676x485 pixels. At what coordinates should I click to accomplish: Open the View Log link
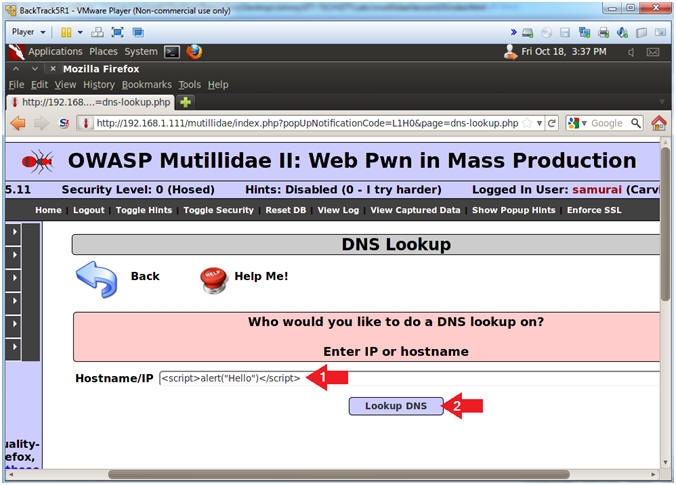[338, 210]
